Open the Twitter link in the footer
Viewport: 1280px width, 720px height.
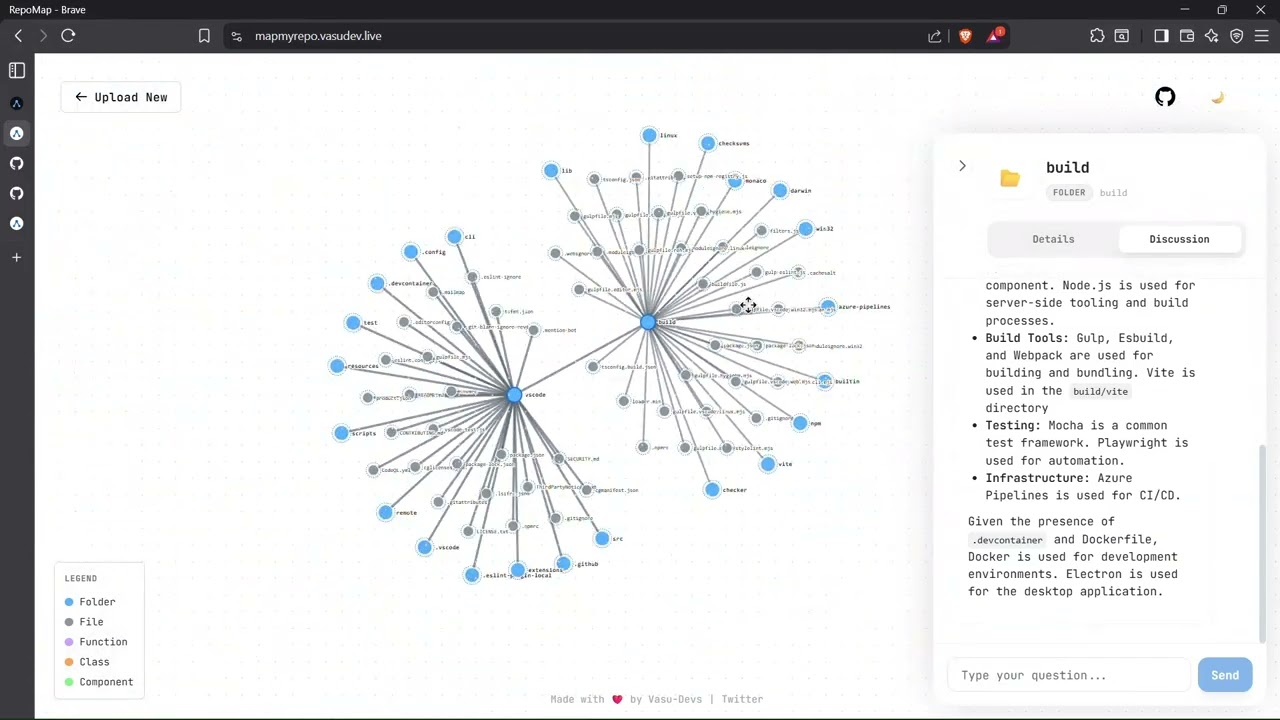click(742, 699)
